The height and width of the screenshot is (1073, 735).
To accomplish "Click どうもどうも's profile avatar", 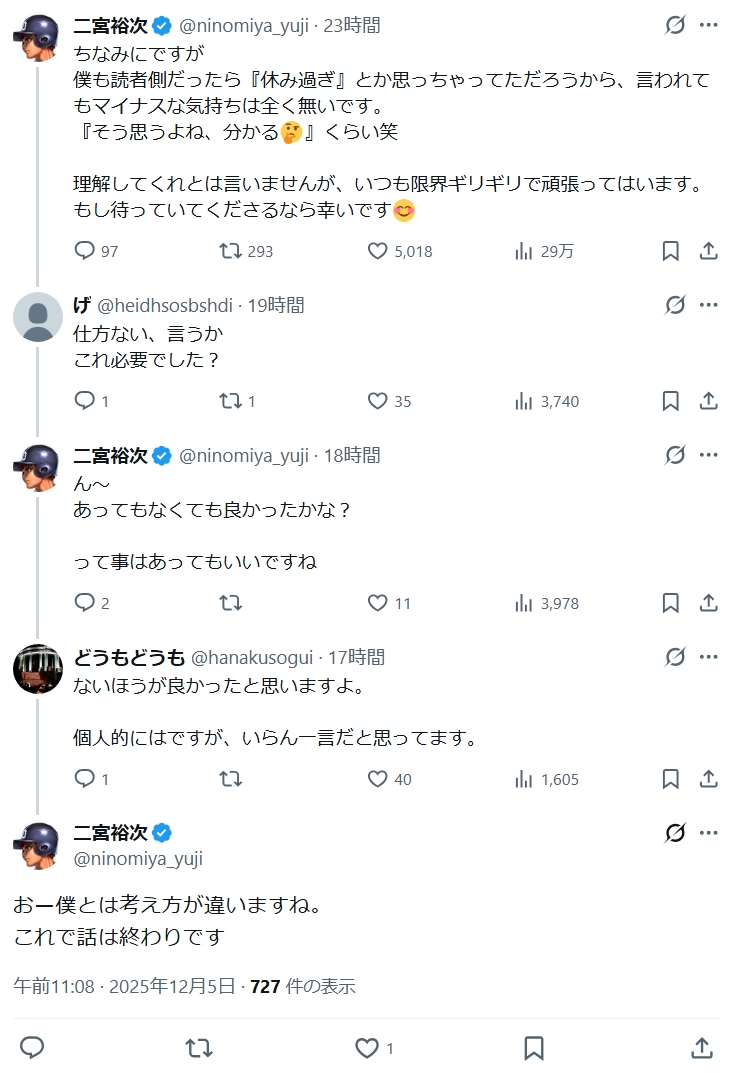I will pyautogui.click(x=38, y=669).
